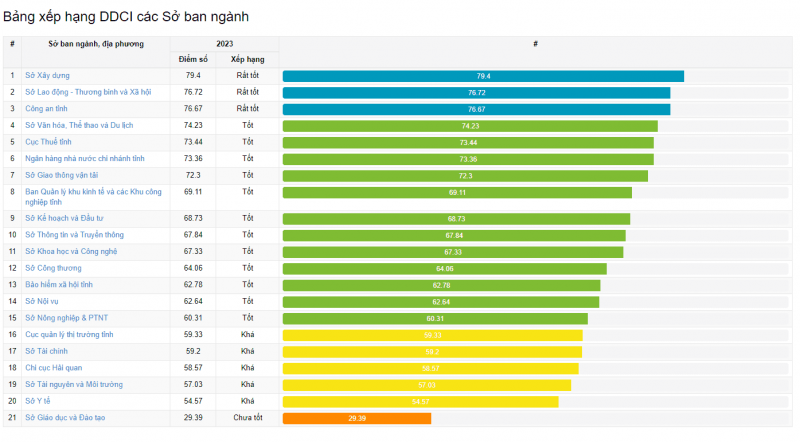Click the Sở Tài chính link
Screen dimensions: 800x442
pyautogui.click(x=48, y=351)
